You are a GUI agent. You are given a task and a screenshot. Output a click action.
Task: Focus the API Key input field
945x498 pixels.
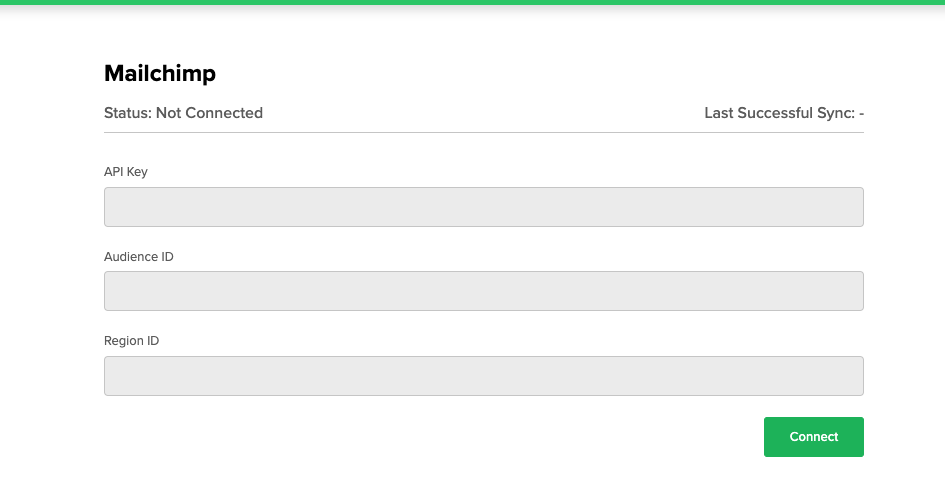[483, 207]
